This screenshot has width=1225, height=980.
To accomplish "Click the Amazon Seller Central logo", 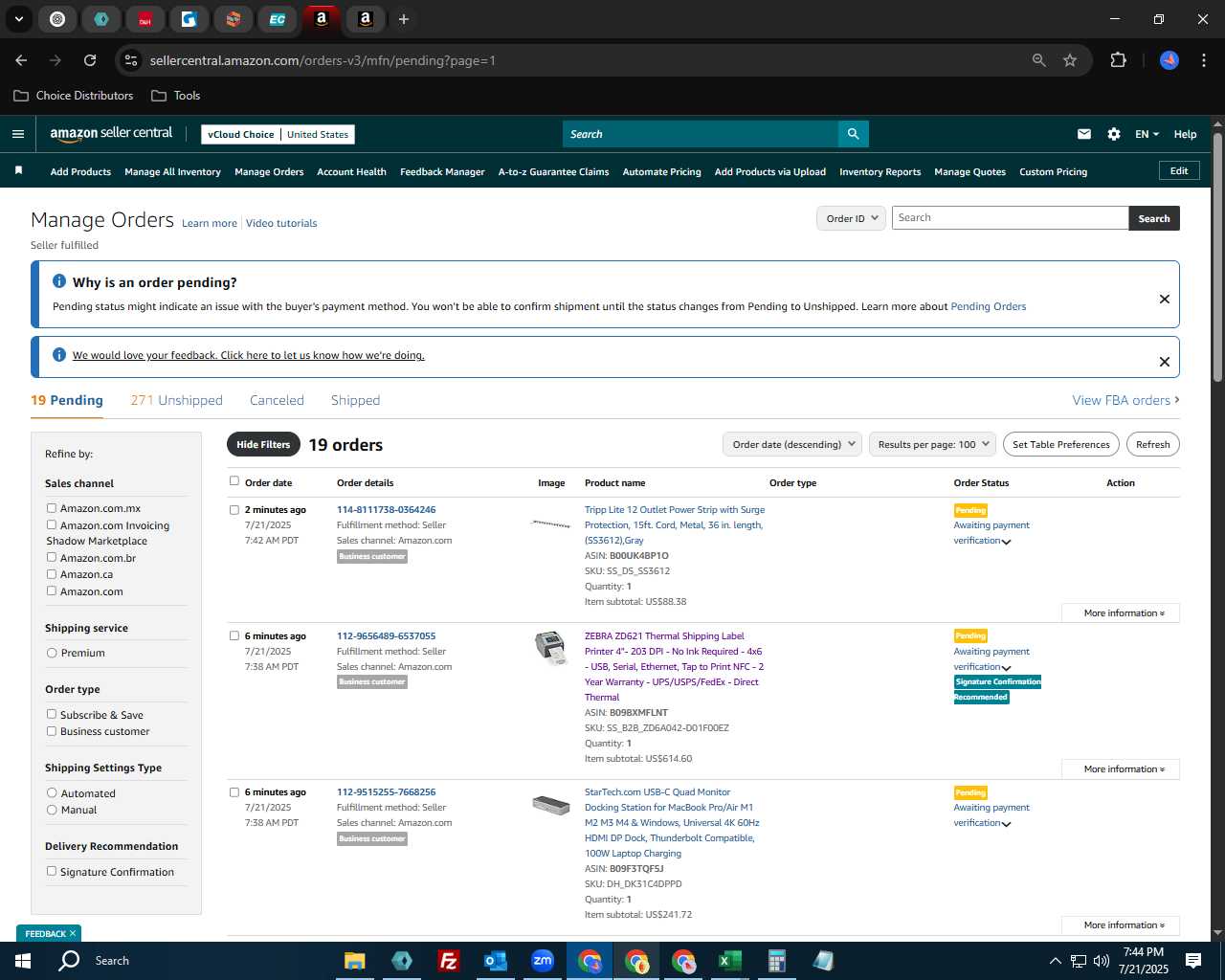I will pos(111,134).
